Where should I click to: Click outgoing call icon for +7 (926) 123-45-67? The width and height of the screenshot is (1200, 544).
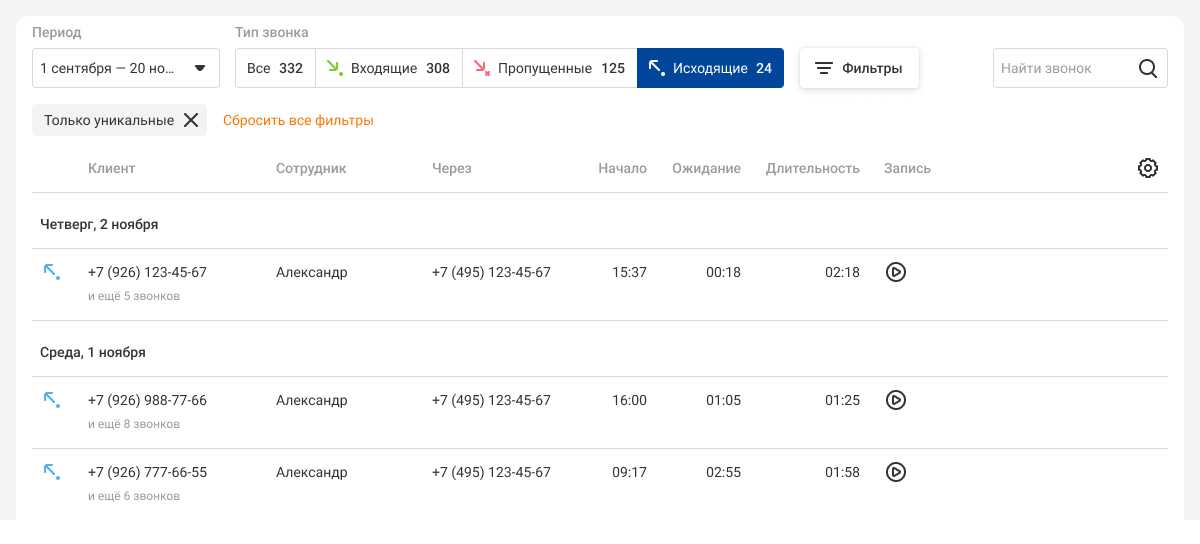point(51,272)
